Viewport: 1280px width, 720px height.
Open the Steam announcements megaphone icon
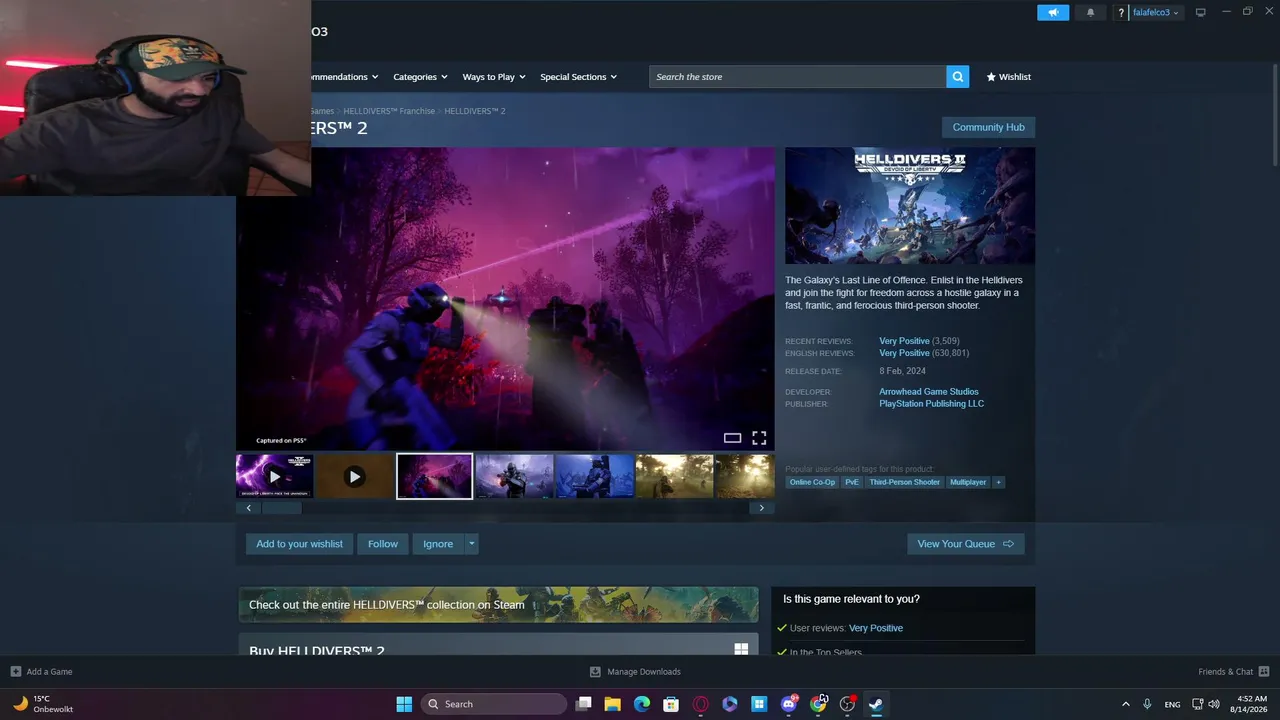[x=1053, y=13]
